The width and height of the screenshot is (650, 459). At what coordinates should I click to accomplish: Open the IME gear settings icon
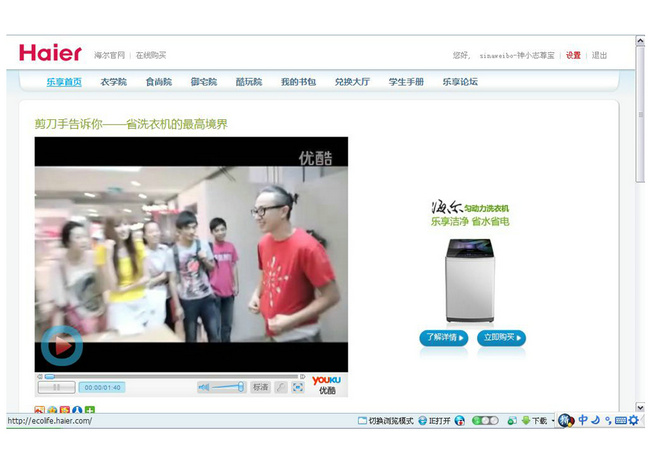pyautogui.click(x=633, y=420)
